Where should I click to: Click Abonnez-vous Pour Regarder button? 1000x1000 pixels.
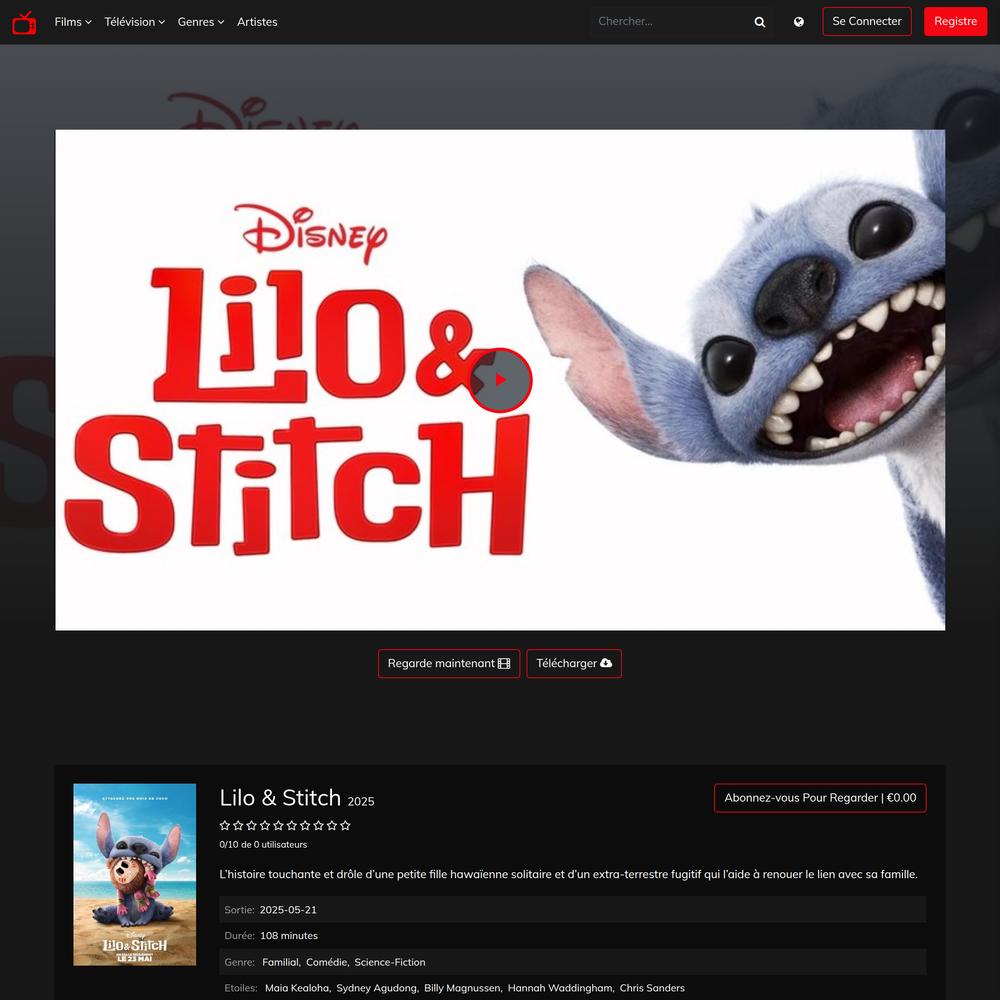820,798
